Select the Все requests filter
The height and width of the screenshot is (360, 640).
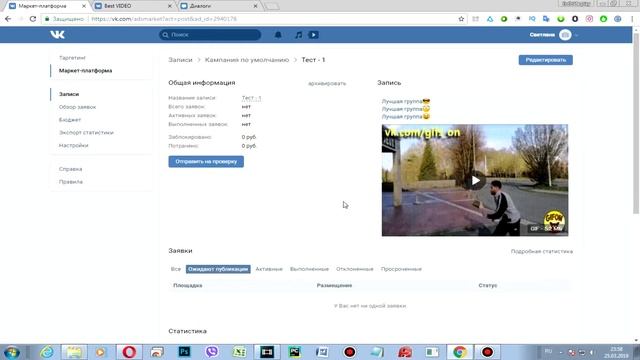click(x=176, y=269)
